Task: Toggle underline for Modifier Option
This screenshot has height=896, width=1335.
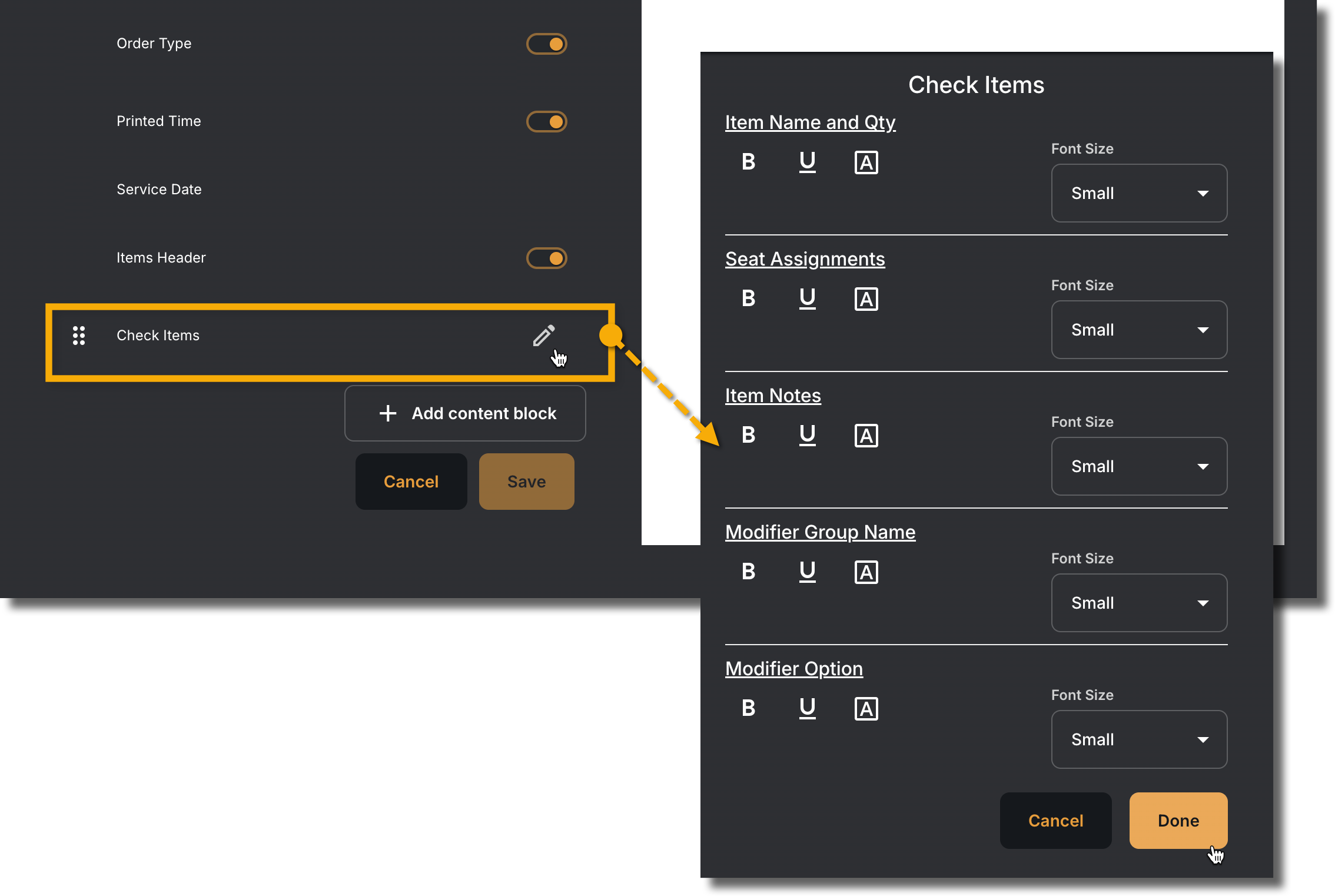Action: pyautogui.click(x=807, y=708)
